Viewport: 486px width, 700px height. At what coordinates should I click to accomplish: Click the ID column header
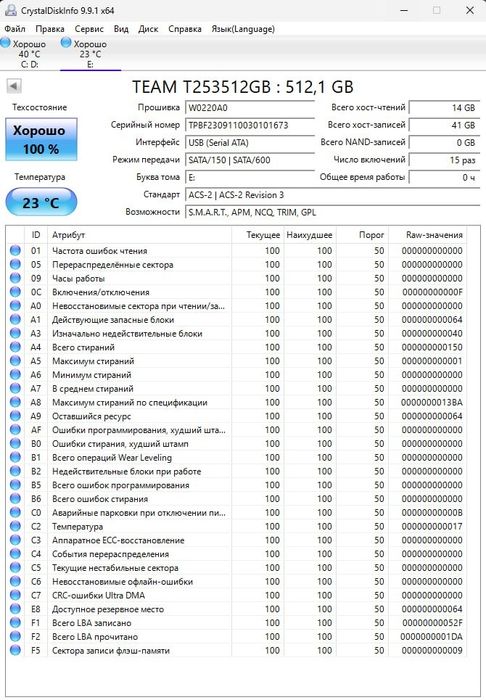36,235
